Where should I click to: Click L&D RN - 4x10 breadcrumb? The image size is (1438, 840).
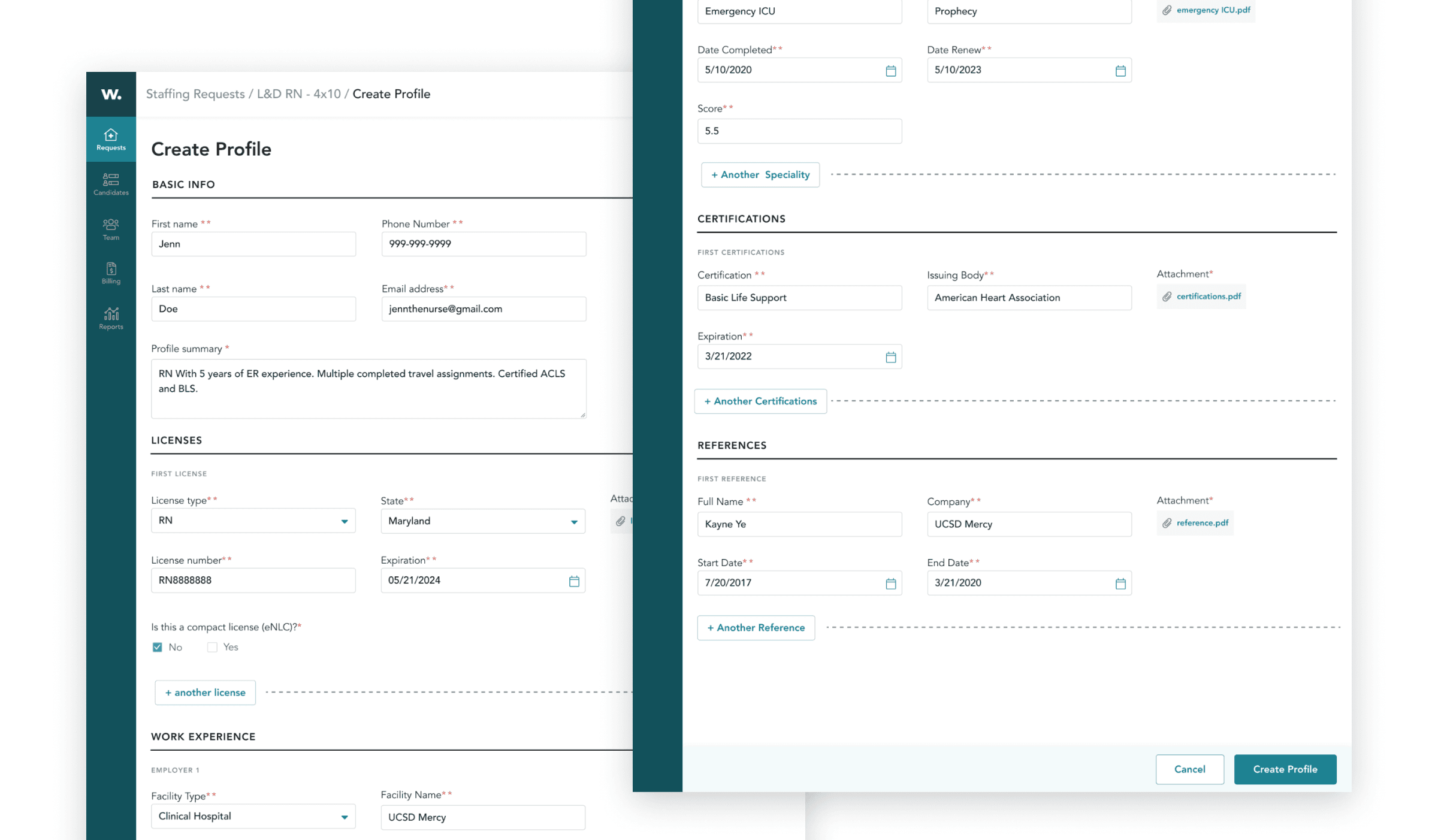(x=298, y=94)
